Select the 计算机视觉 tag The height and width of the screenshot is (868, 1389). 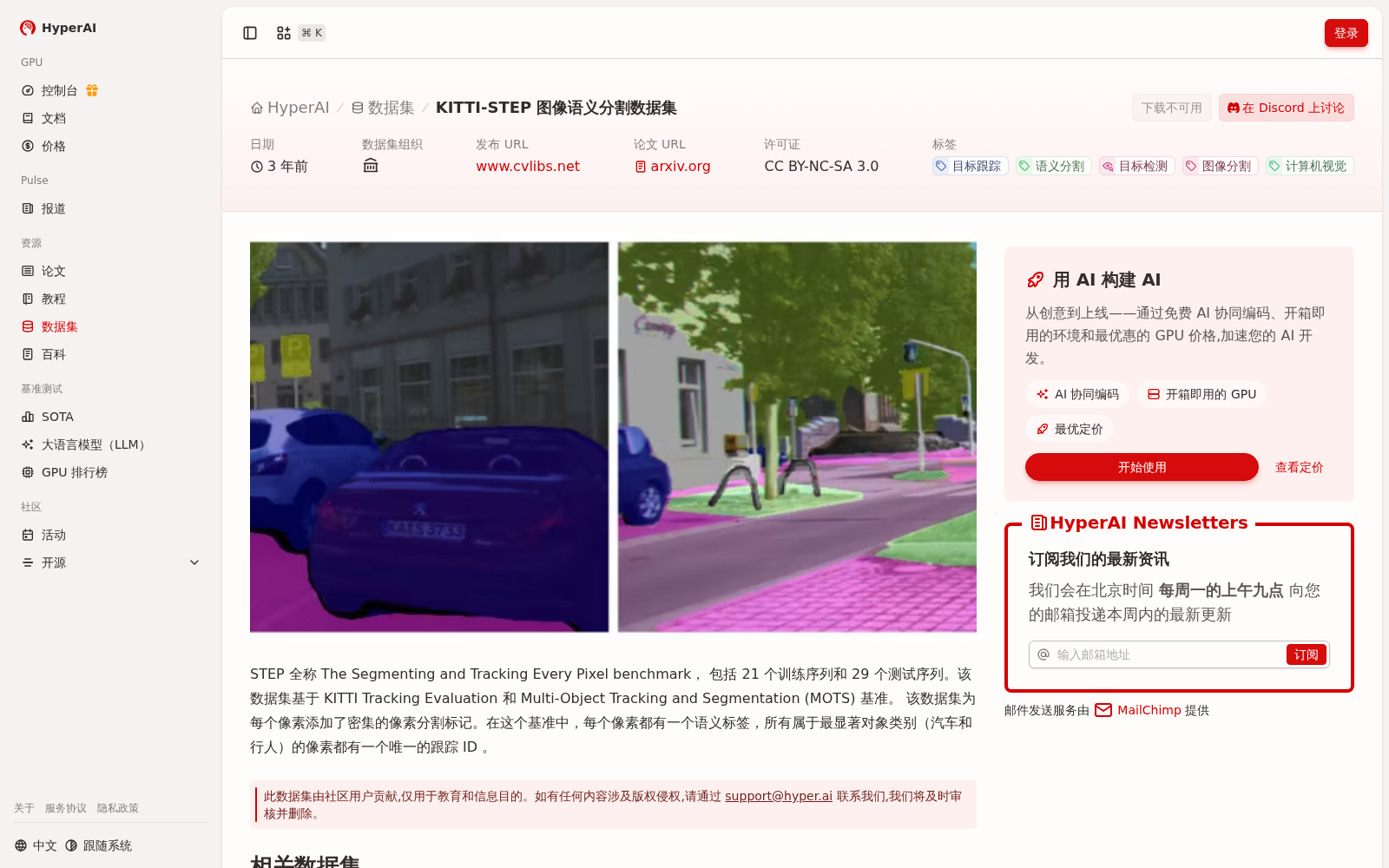tap(1309, 166)
